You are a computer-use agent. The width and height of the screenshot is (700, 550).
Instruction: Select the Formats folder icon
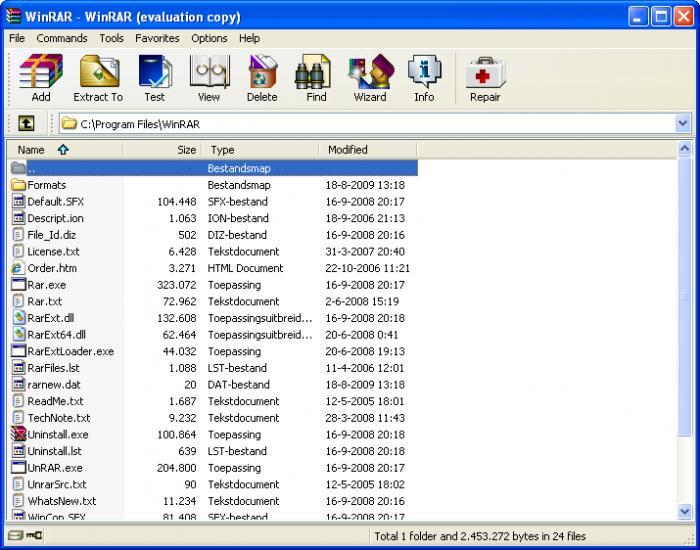(x=18, y=185)
